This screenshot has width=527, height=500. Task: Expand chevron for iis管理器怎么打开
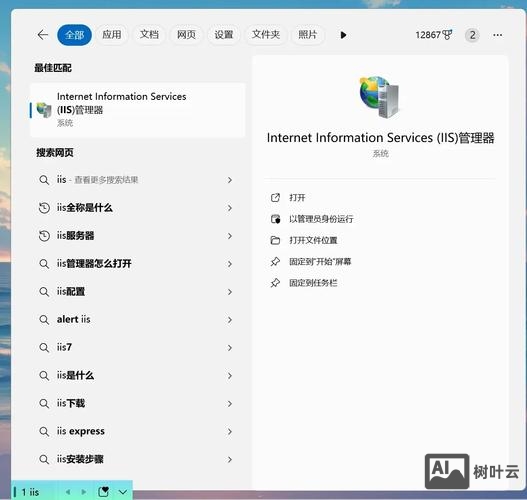(230, 264)
